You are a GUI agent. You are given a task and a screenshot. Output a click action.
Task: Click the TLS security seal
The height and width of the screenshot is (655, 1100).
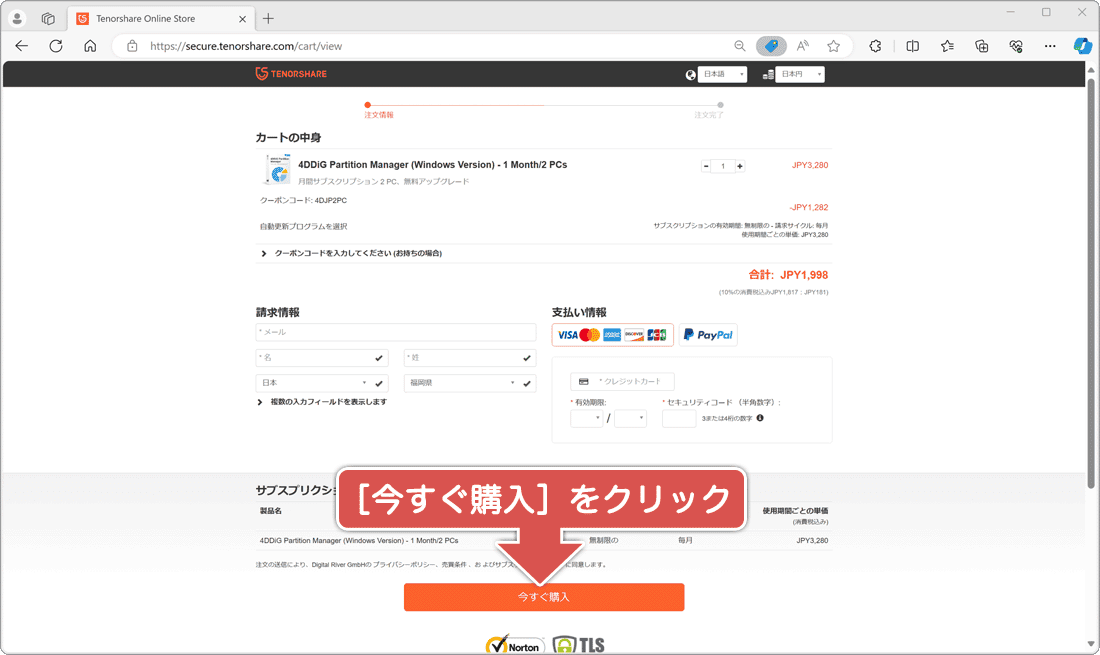(578, 645)
